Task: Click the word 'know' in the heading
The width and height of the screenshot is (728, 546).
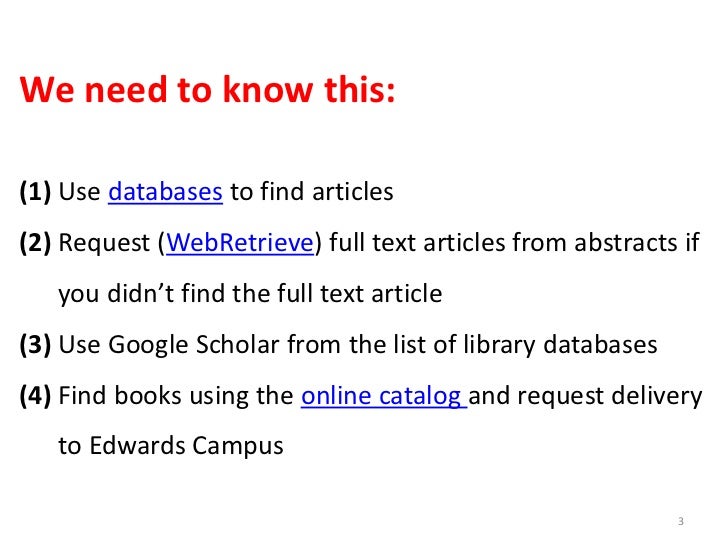Action: coord(268,89)
